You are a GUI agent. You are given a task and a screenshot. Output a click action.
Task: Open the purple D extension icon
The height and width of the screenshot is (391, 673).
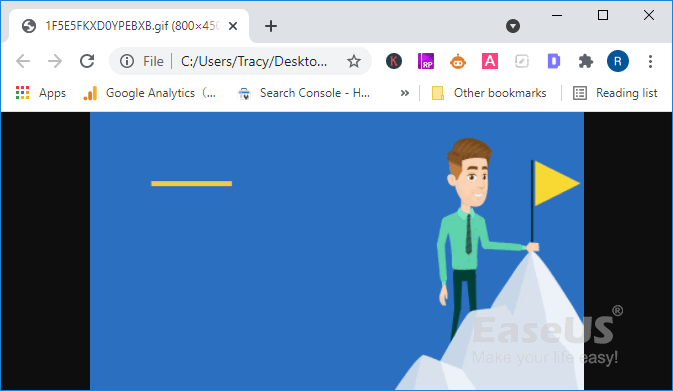click(x=554, y=61)
